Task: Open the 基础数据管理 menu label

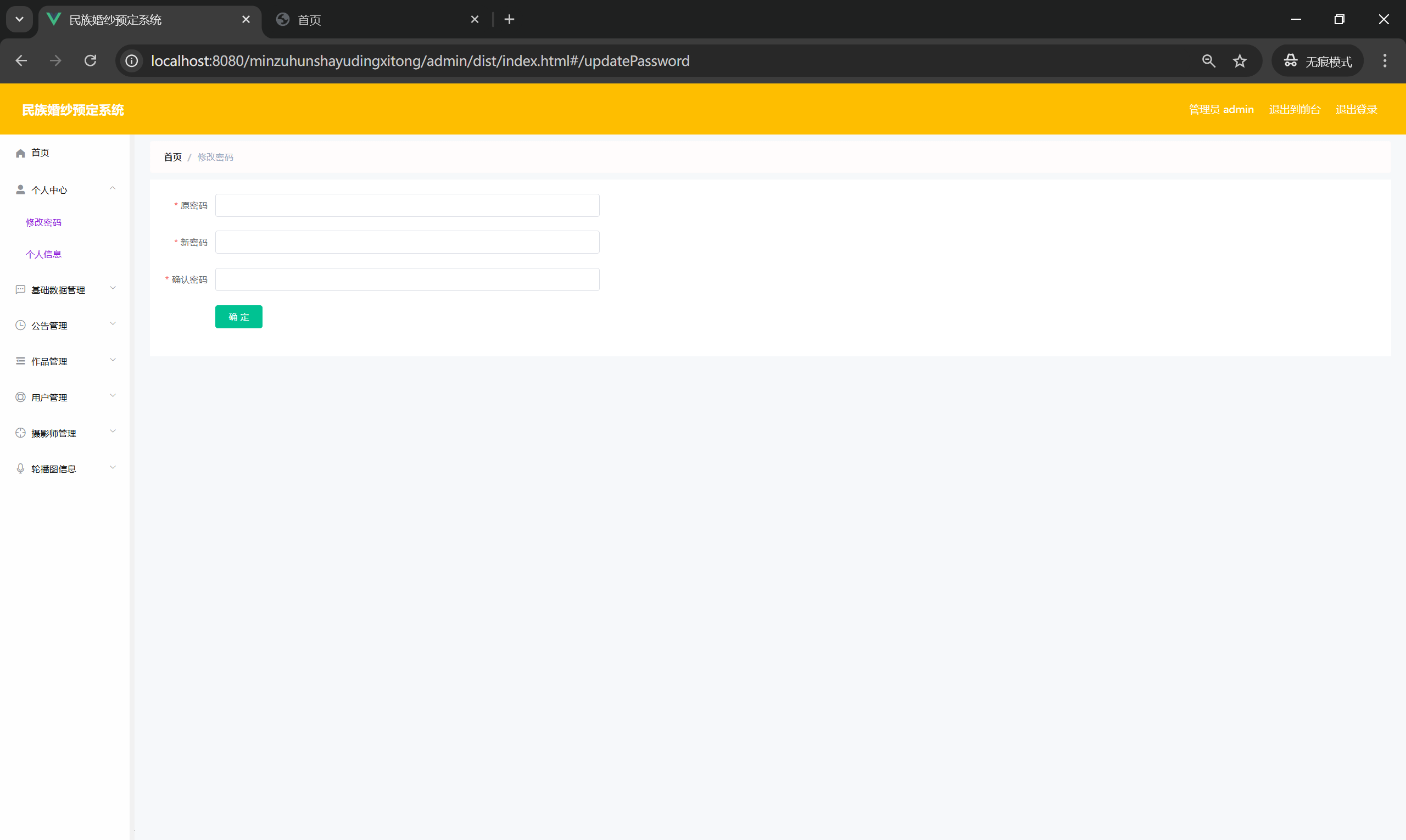Action: pyautogui.click(x=58, y=290)
